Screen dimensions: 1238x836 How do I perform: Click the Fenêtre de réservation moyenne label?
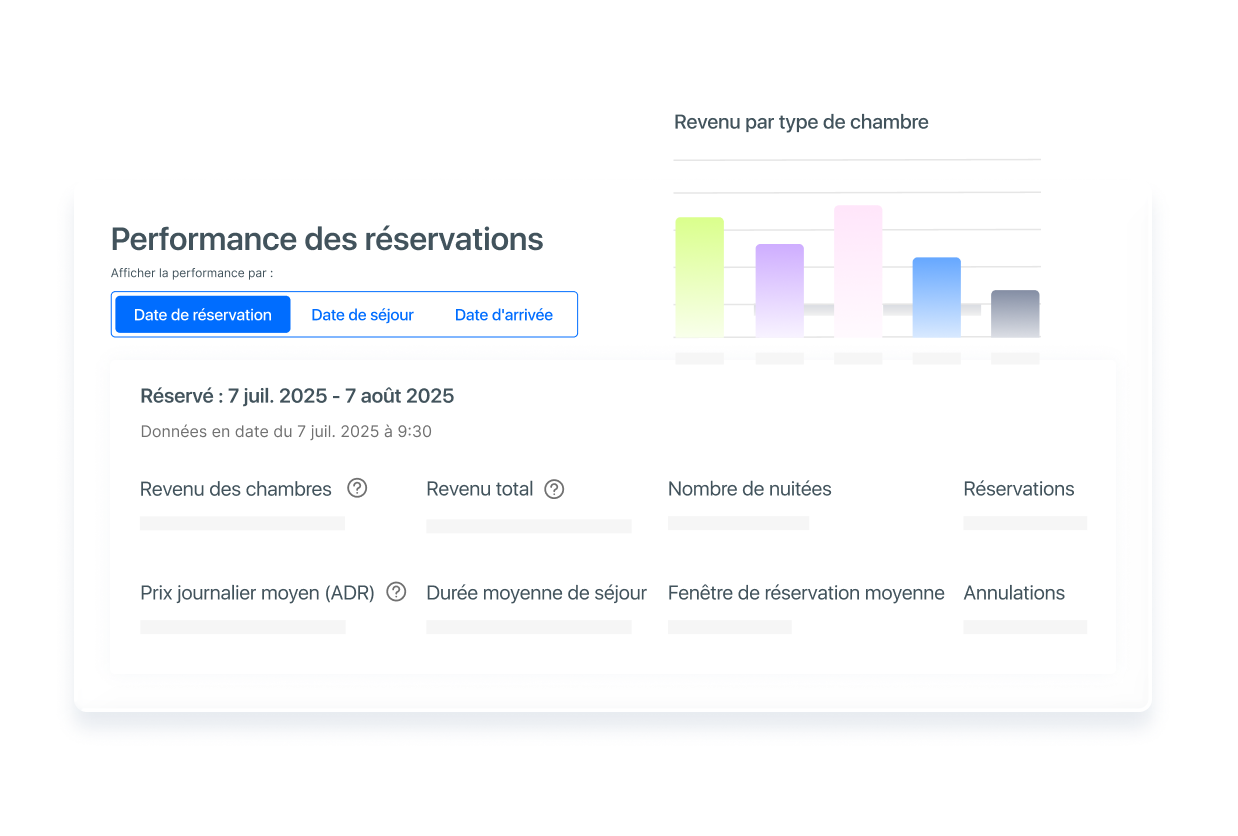point(806,593)
